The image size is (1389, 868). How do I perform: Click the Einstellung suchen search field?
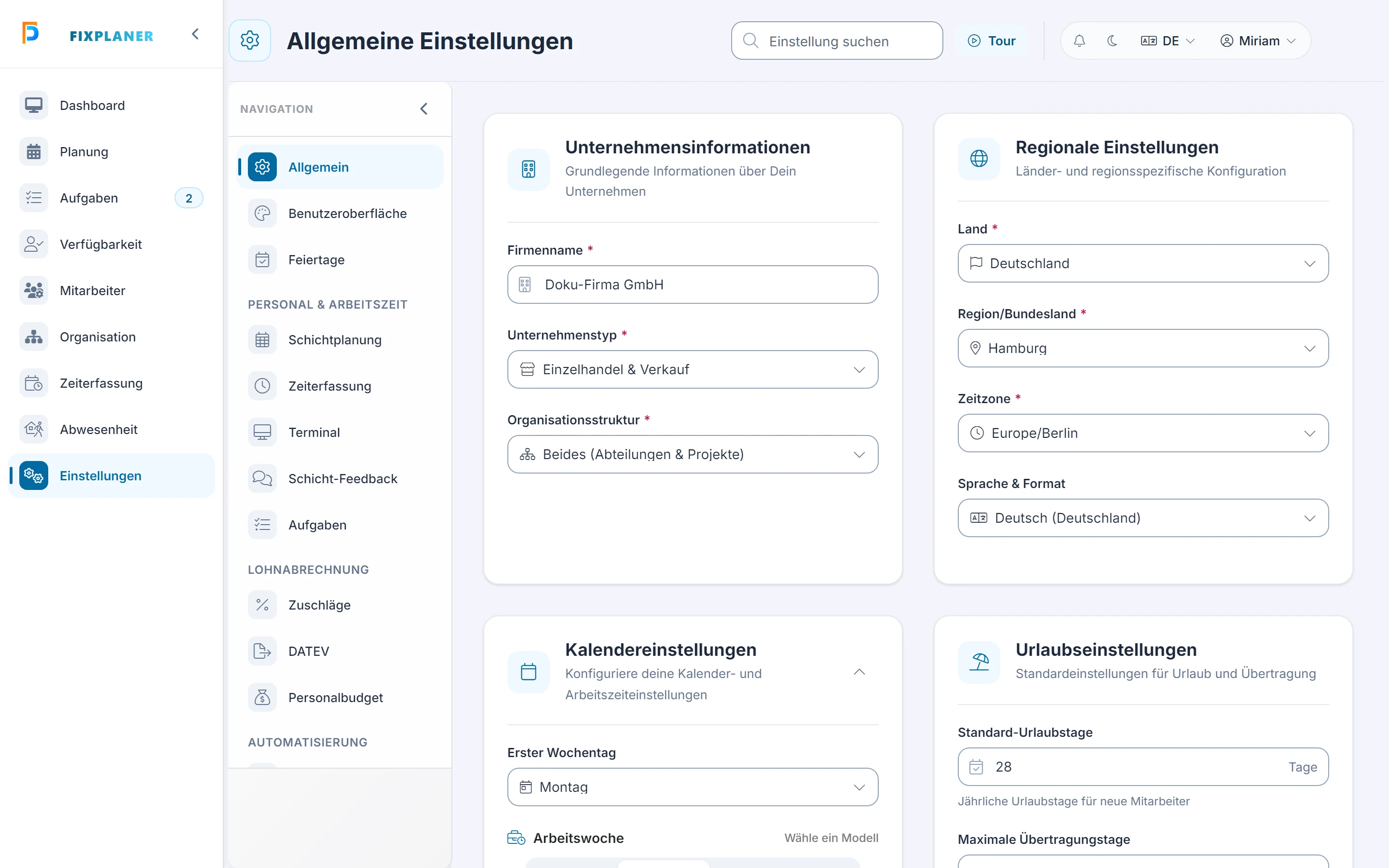836,41
